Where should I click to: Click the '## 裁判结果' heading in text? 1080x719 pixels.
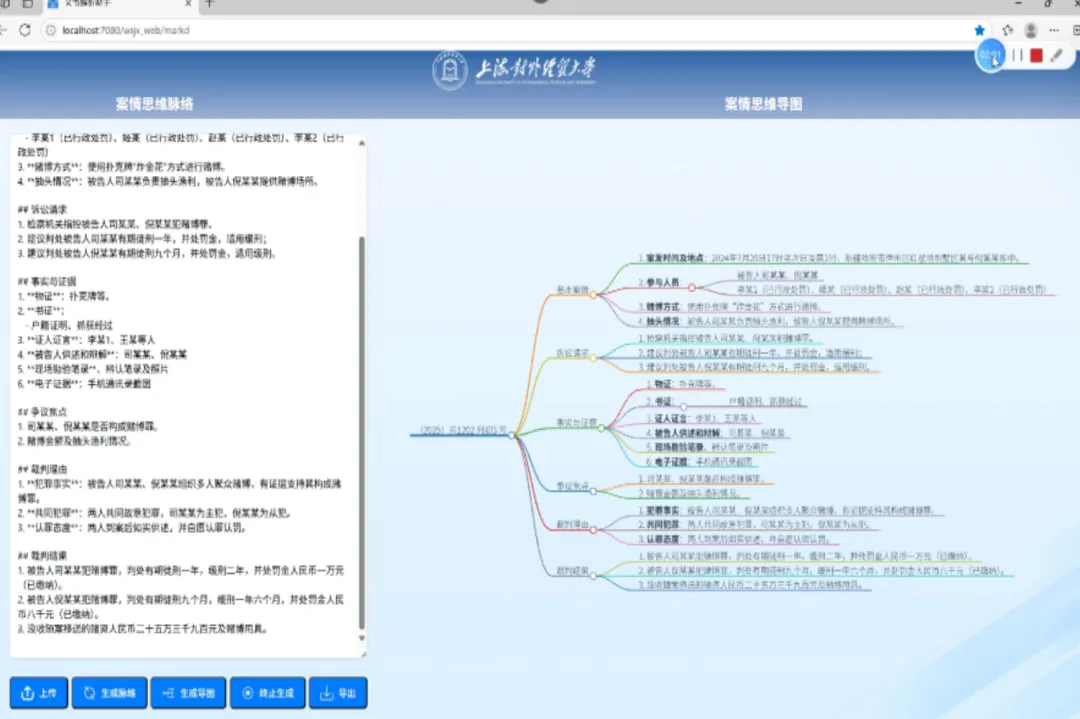point(43,556)
